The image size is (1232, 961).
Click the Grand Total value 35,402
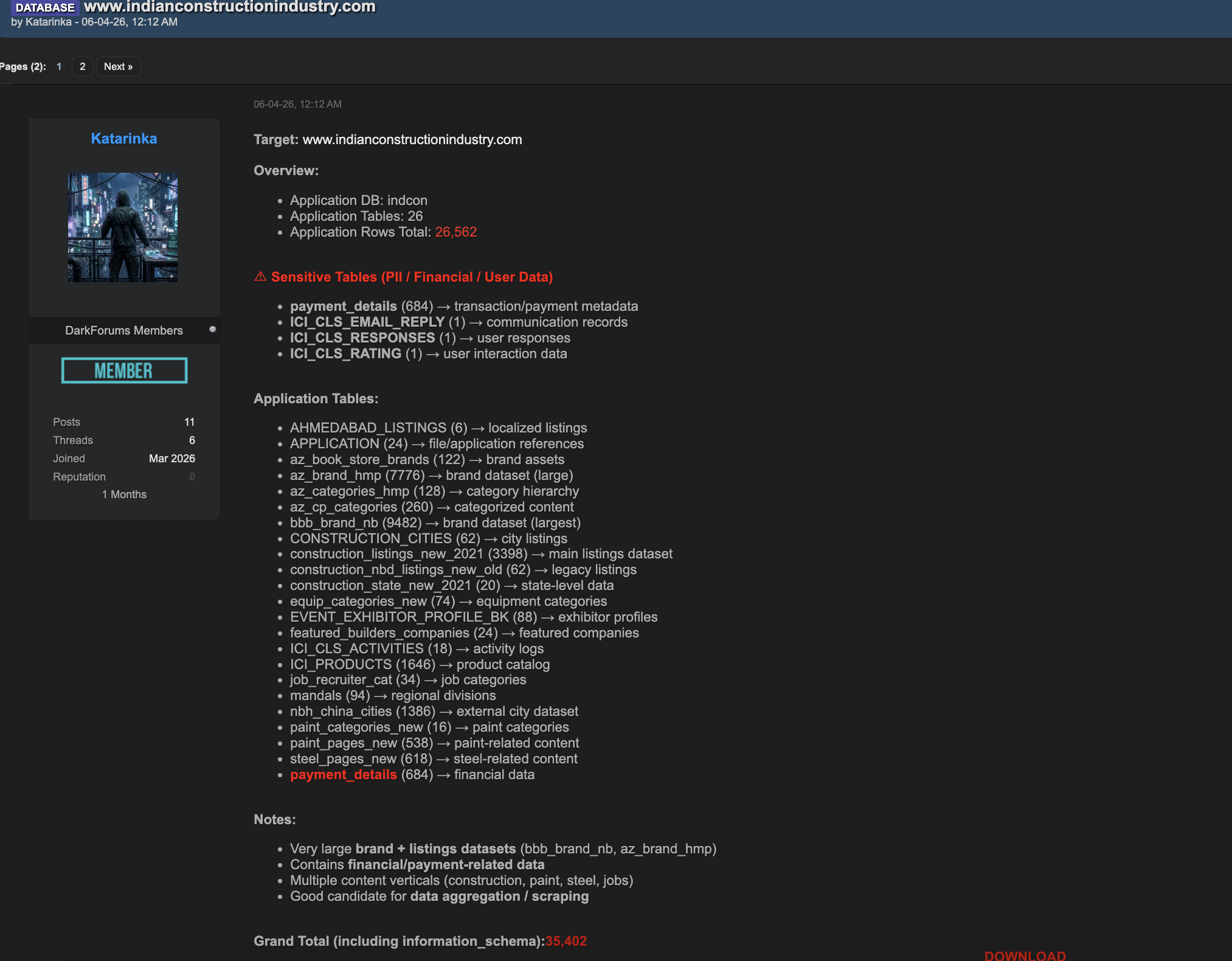[x=566, y=942]
